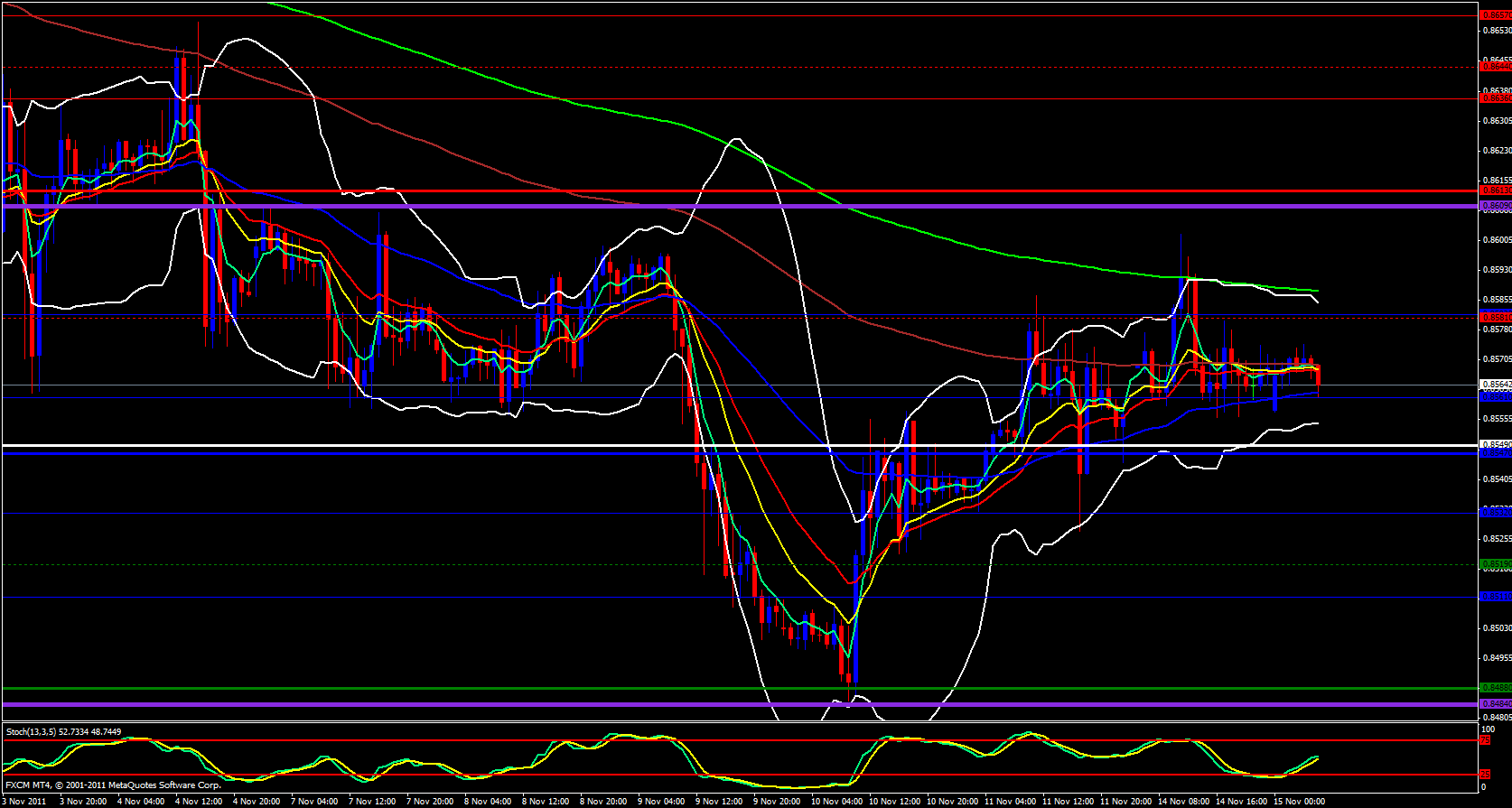Select stochastic level 25 marker
Image resolution: width=1512 pixels, height=808 pixels.
point(1484,775)
